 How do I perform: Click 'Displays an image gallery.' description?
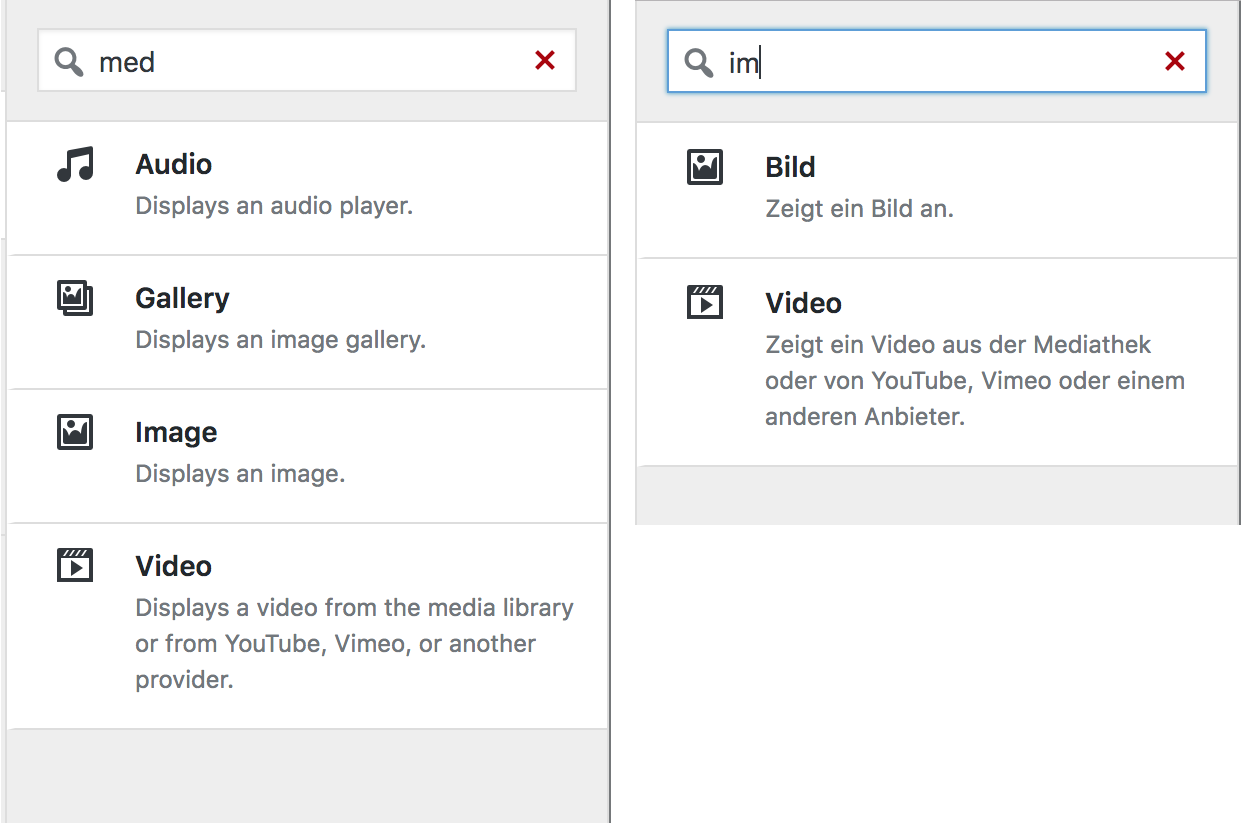coord(281,340)
